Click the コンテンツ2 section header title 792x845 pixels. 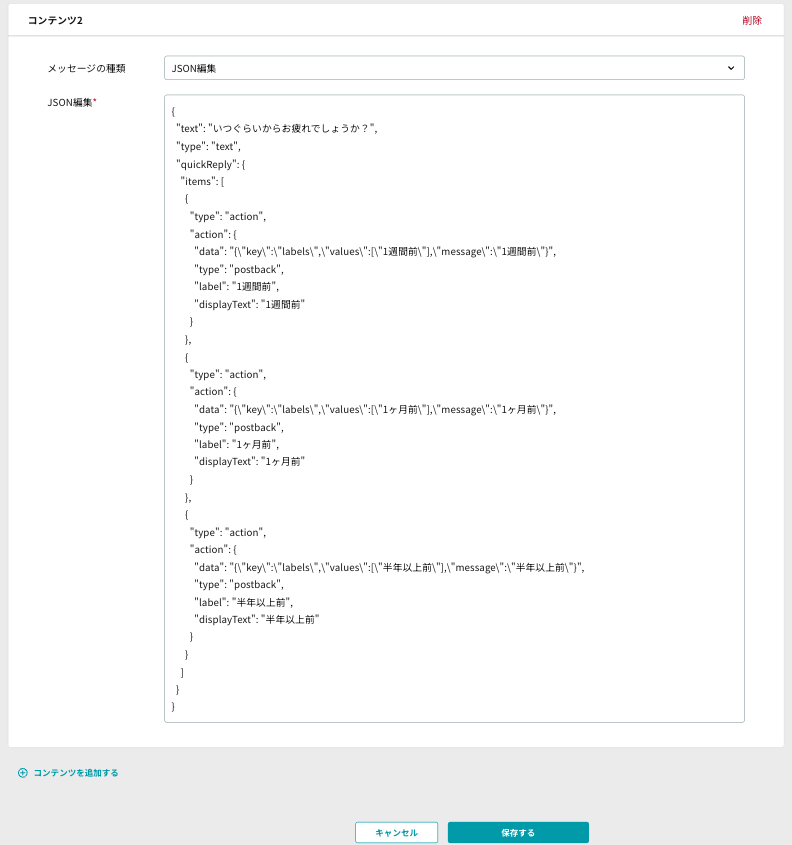(x=55, y=20)
